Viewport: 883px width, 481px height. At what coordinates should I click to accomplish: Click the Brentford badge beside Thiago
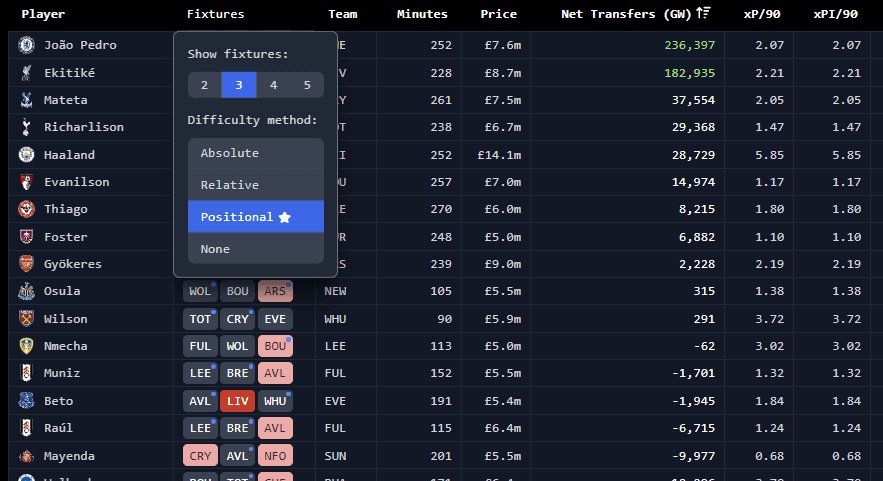pyautogui.click(x=26, y=209)
